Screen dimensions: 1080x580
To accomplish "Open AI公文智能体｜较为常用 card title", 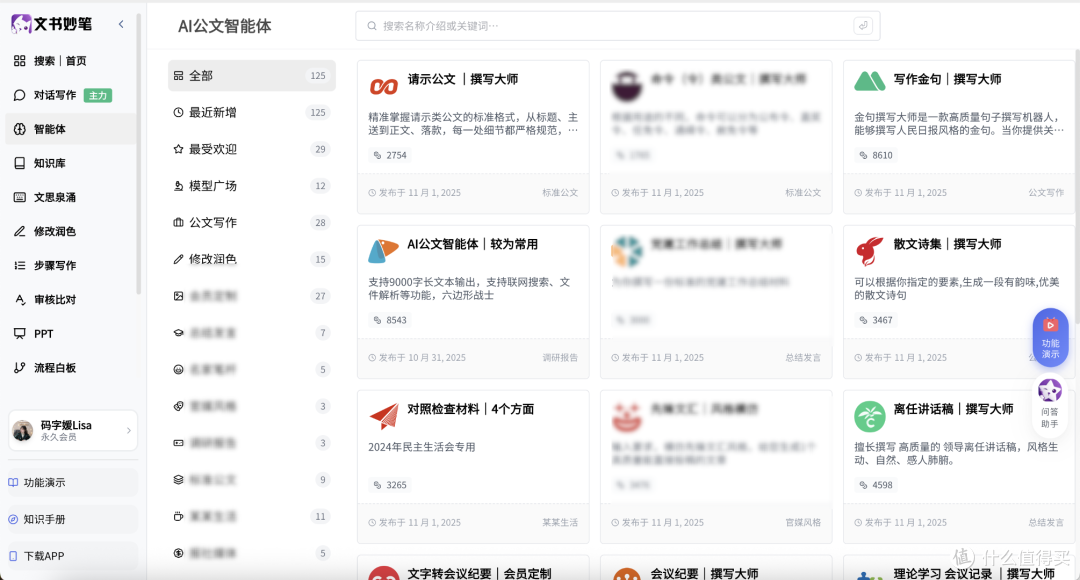I will [472, 244].
